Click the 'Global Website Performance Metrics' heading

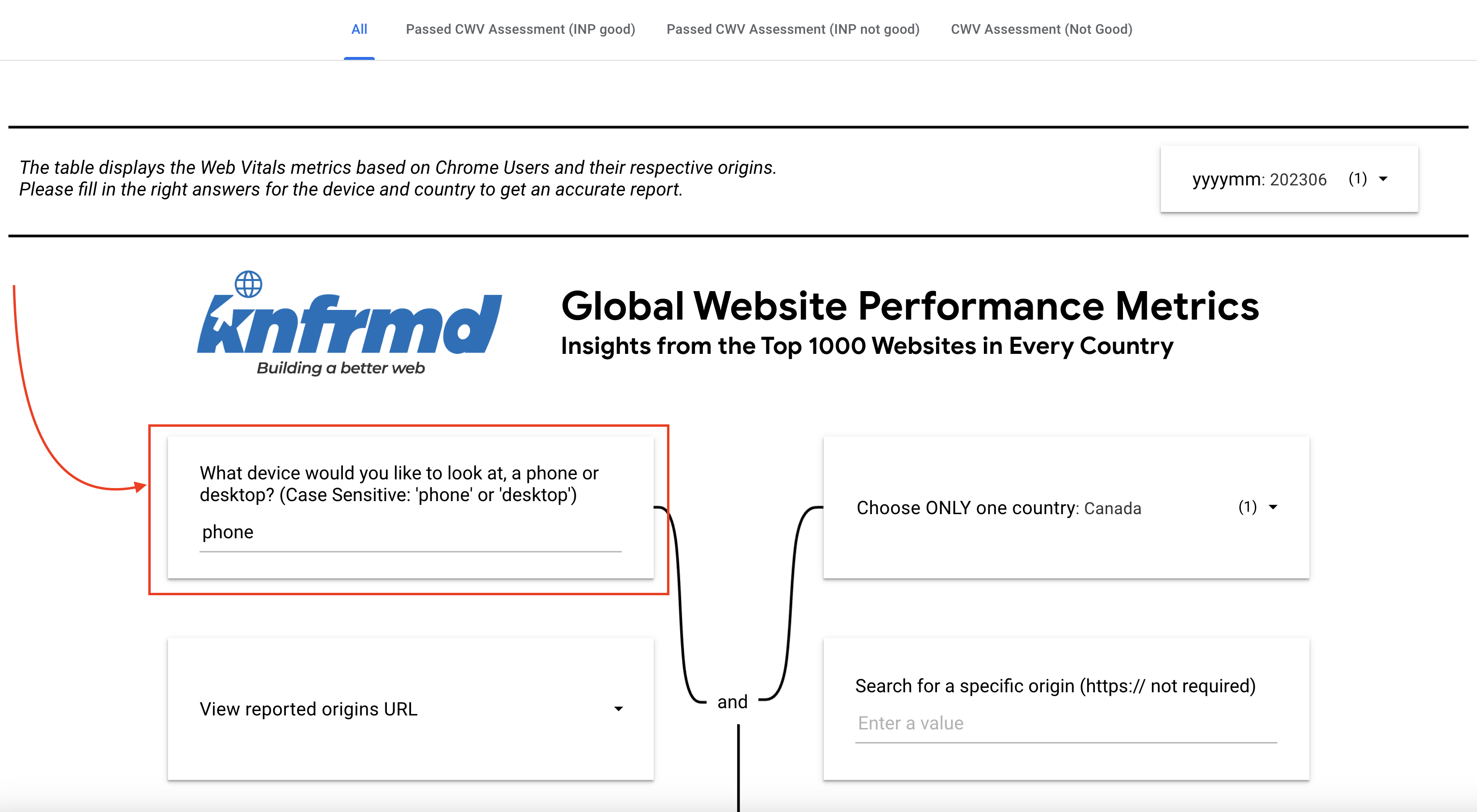(x=910, y=306)
